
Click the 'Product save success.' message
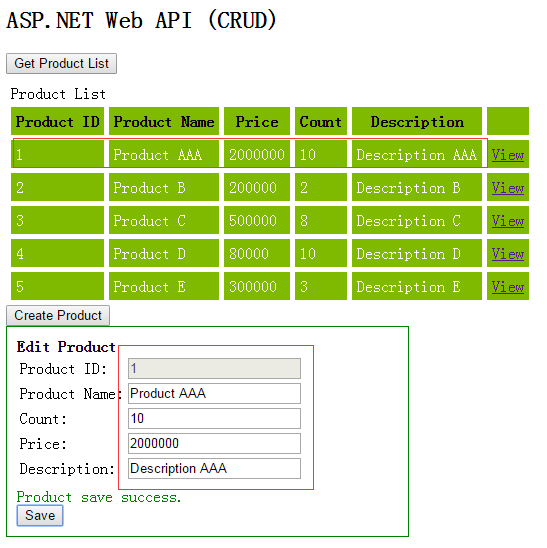99,497
